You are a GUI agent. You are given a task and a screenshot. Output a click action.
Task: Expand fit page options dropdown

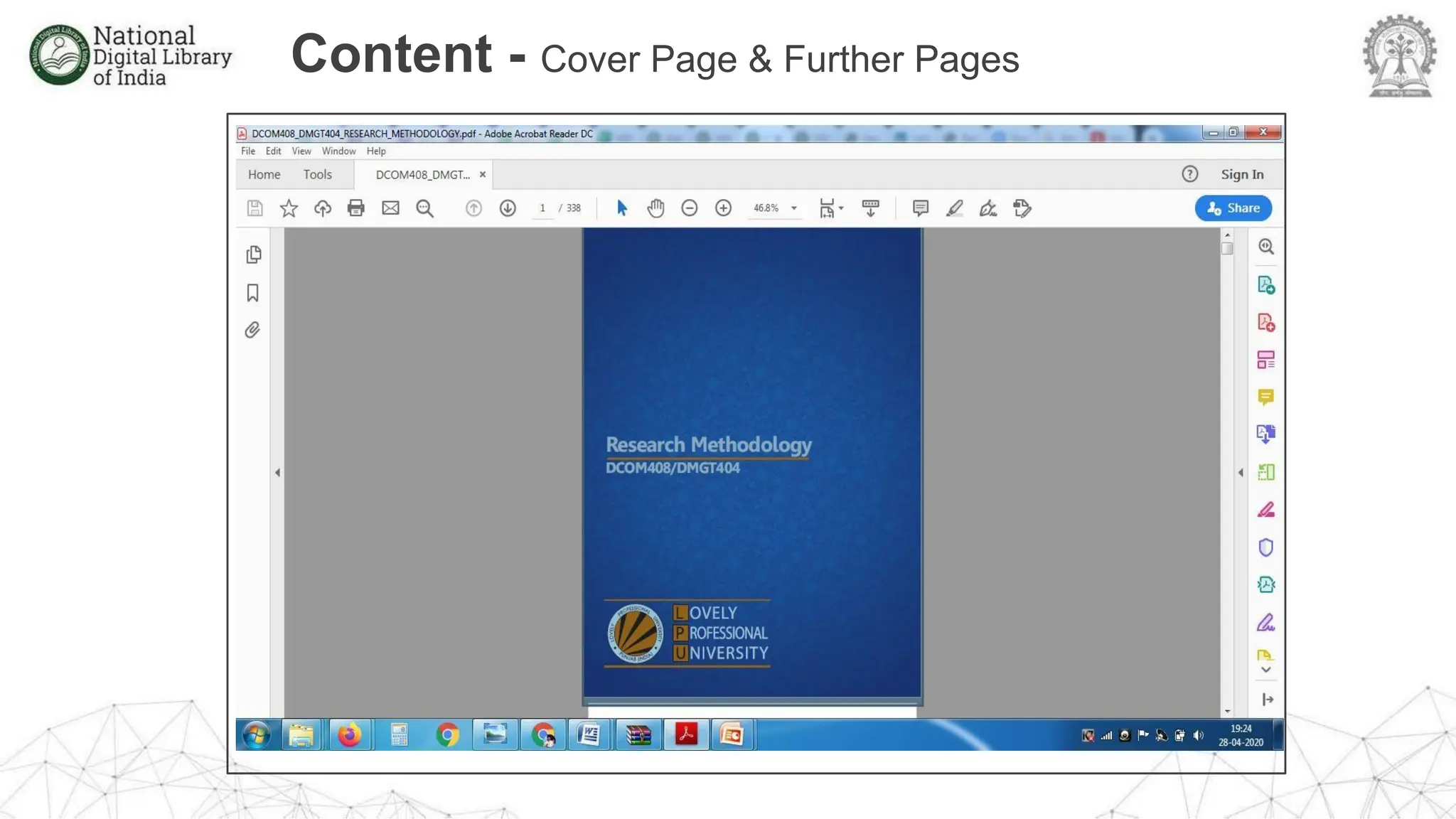841,208
